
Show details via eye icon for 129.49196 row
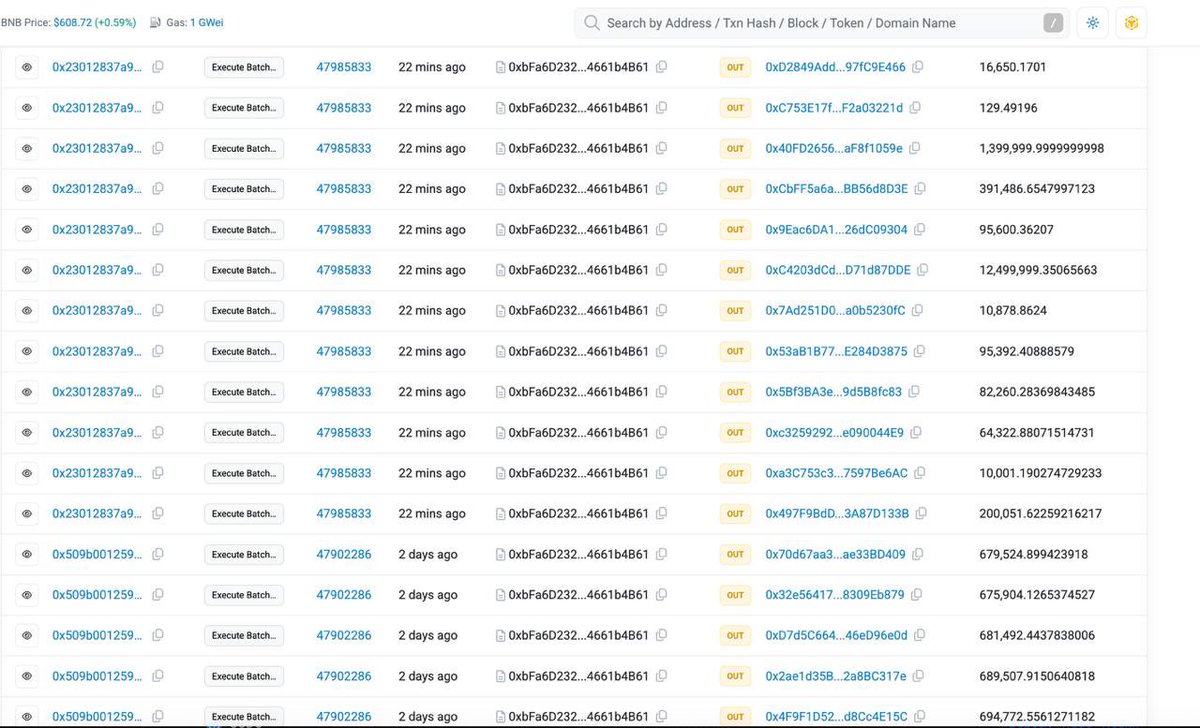coord(27,108)
